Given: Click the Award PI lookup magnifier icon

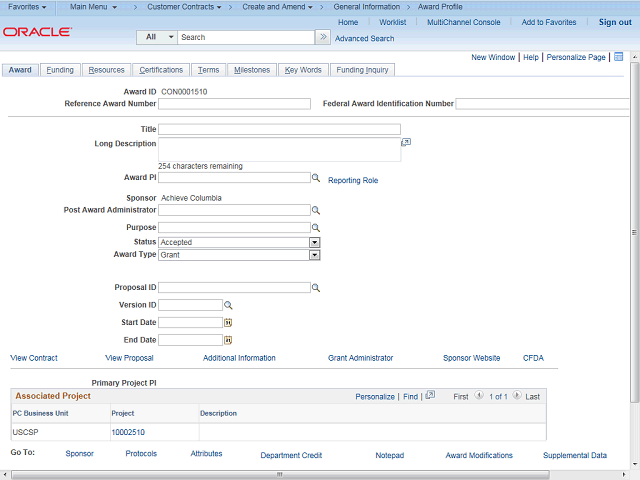Looking at the screenshot, I should (x=315, y=177).
